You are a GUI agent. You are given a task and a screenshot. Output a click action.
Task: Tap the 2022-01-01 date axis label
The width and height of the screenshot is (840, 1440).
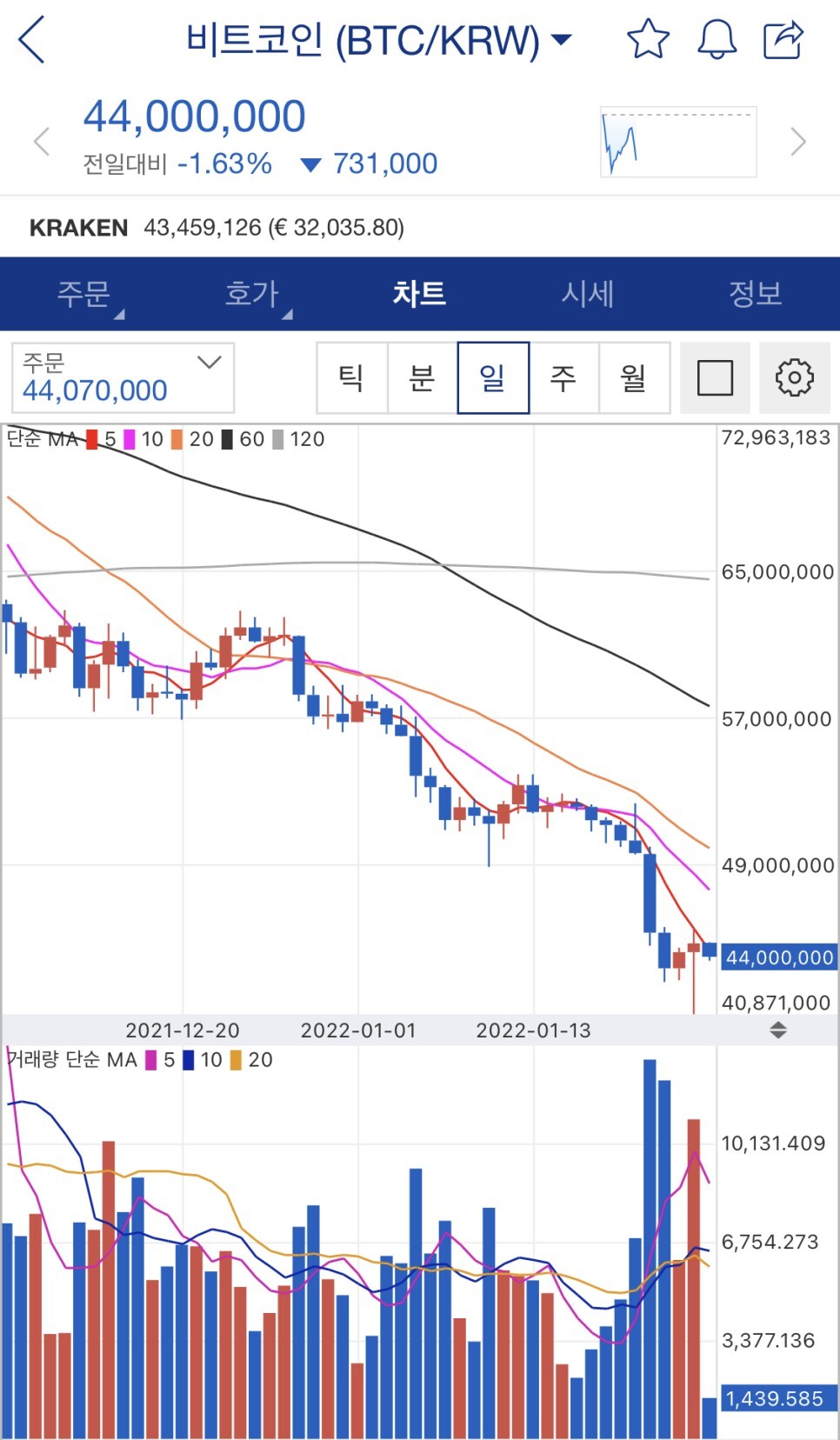pos(358,1030)
